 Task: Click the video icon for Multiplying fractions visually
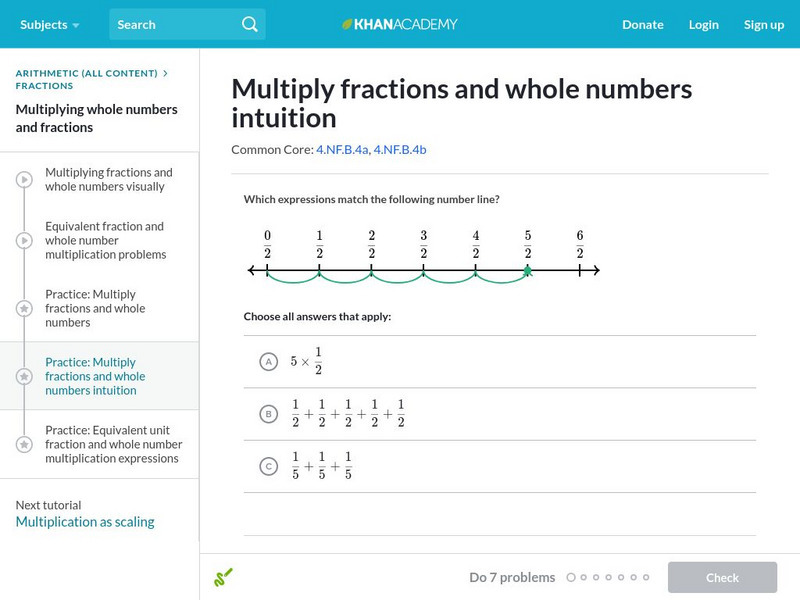[x=24, y=180]
